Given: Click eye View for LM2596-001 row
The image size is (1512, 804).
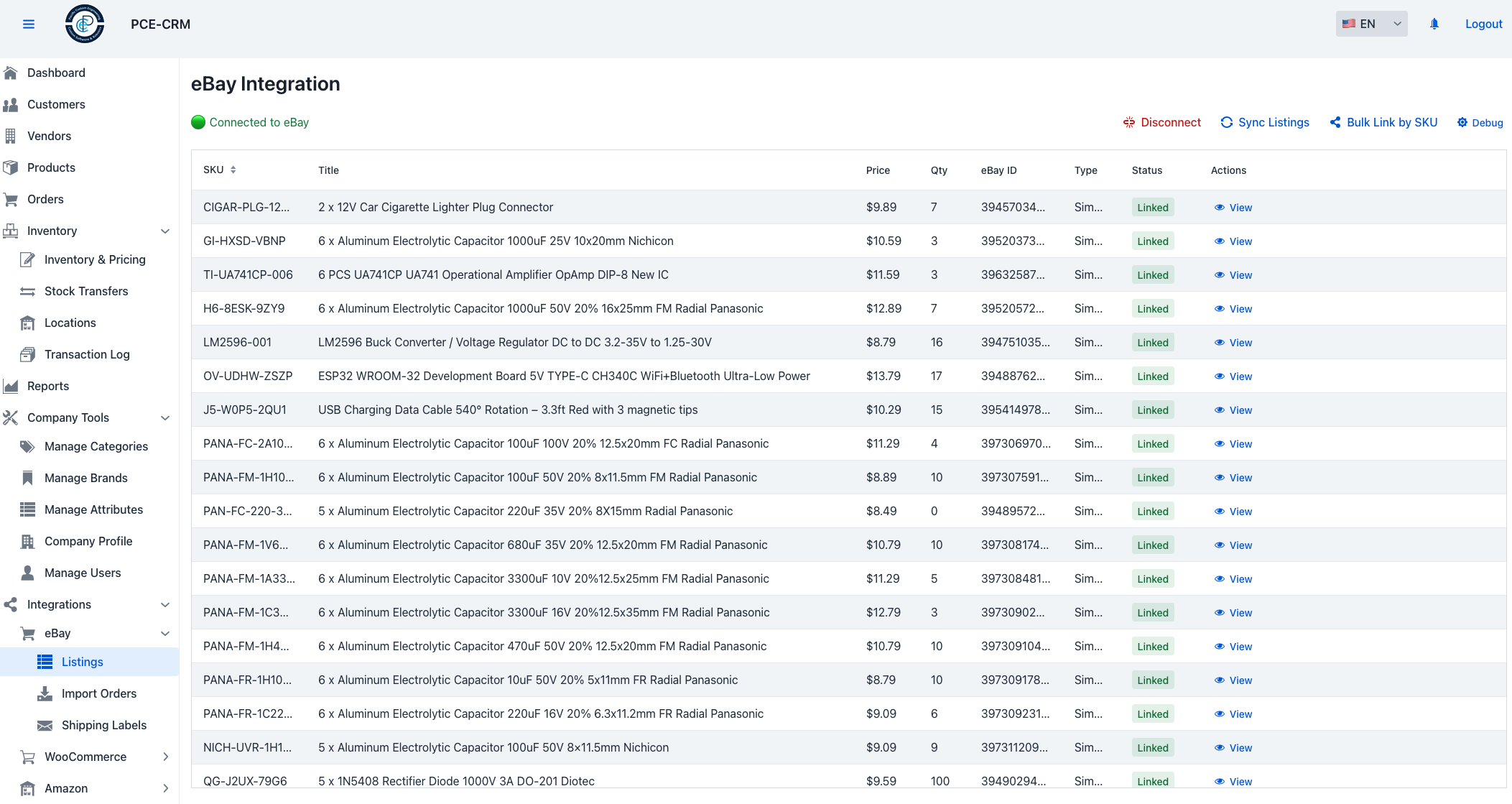Looking at the screenshot, I should (1233, 343).
